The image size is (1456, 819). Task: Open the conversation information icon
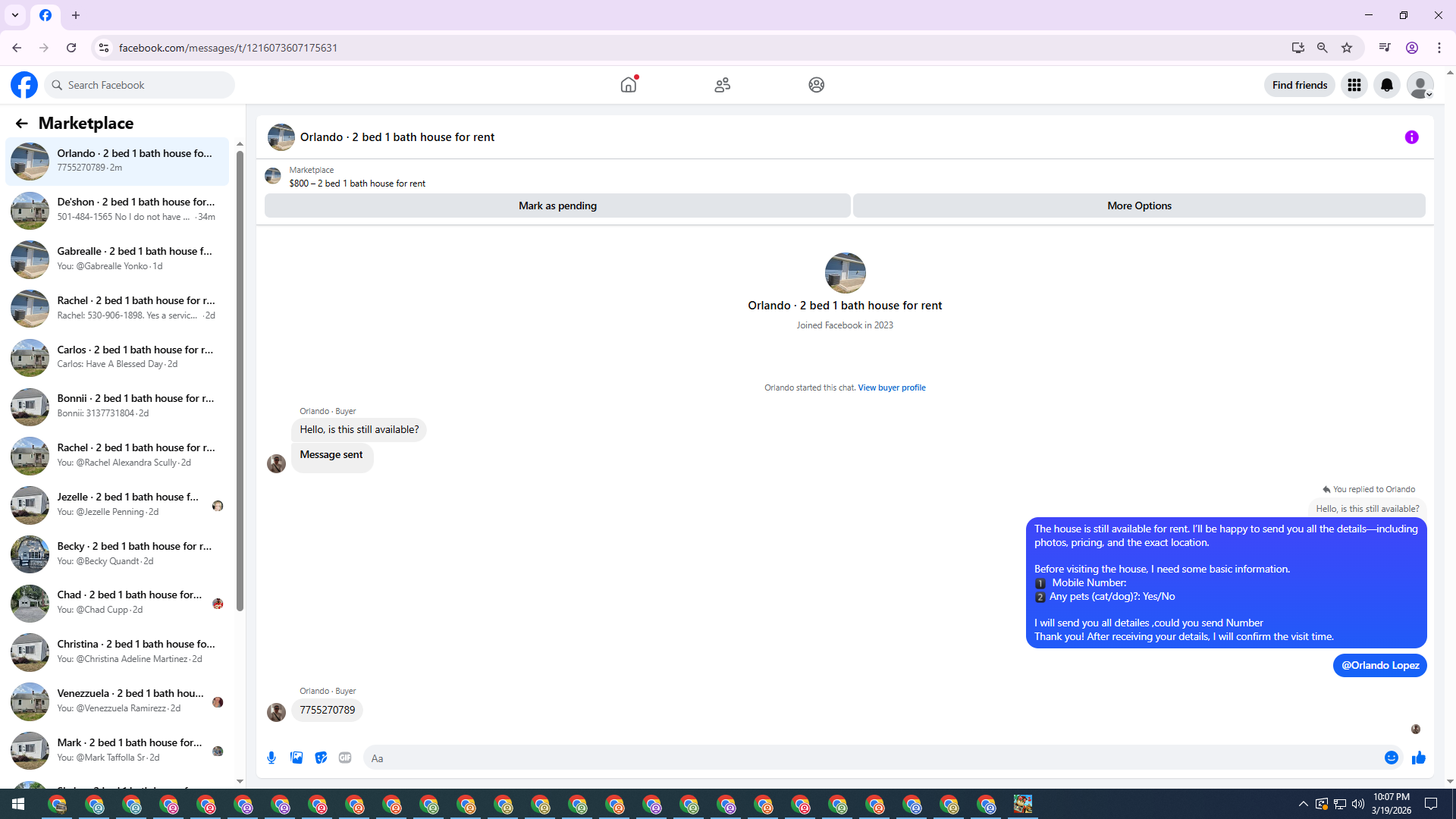click(1411, 137)
